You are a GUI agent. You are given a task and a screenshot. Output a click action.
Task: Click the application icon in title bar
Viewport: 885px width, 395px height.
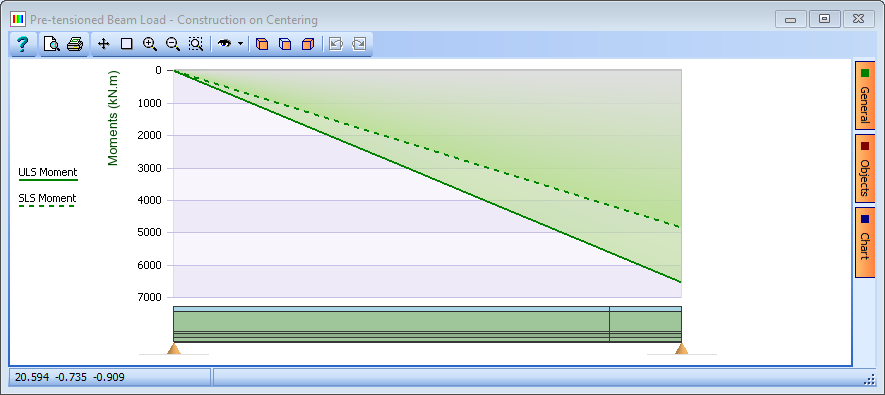18,20
